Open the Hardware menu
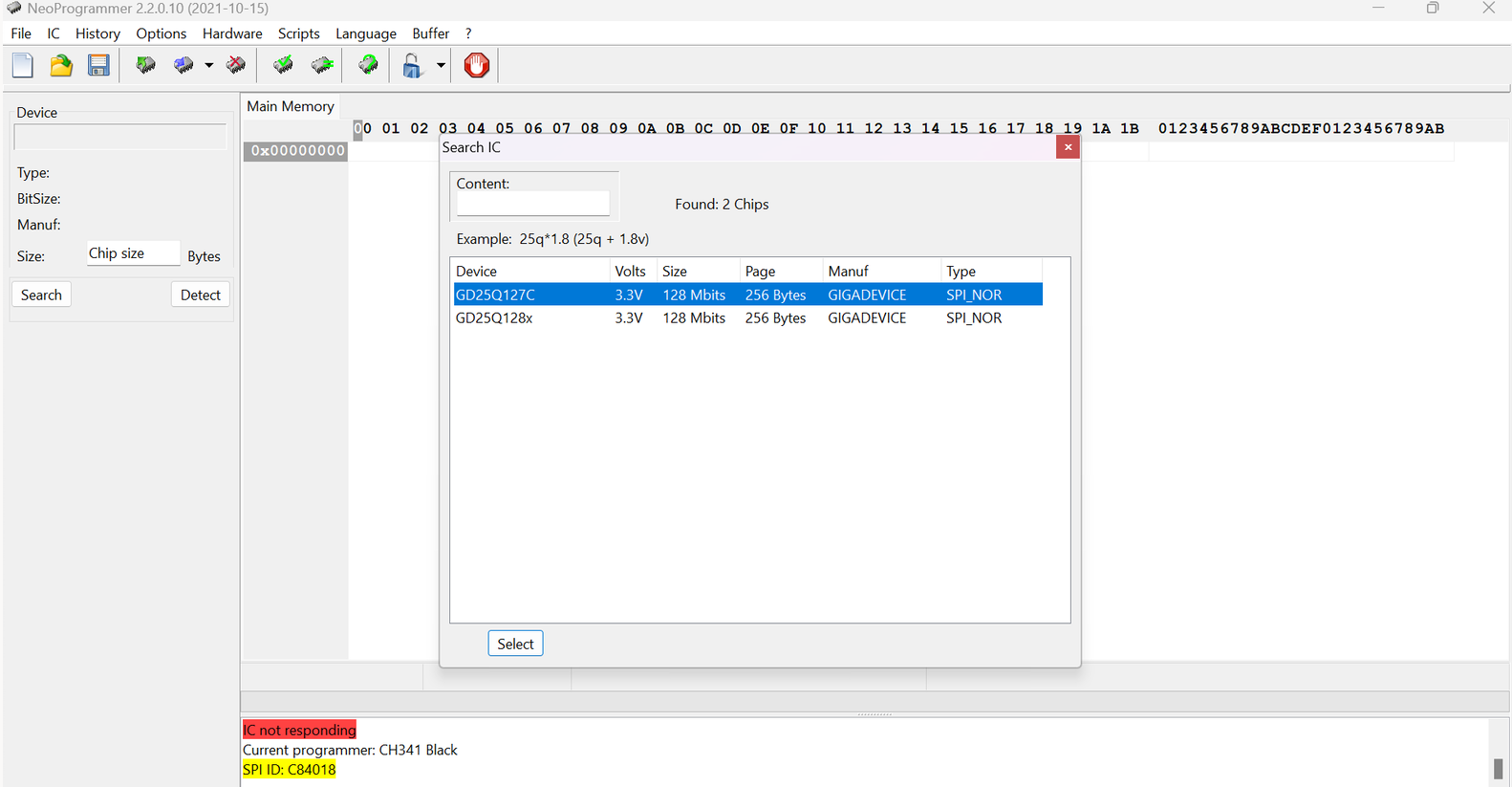The height and width of the screenshot is (787, 1512). click(x=232, y=33)
